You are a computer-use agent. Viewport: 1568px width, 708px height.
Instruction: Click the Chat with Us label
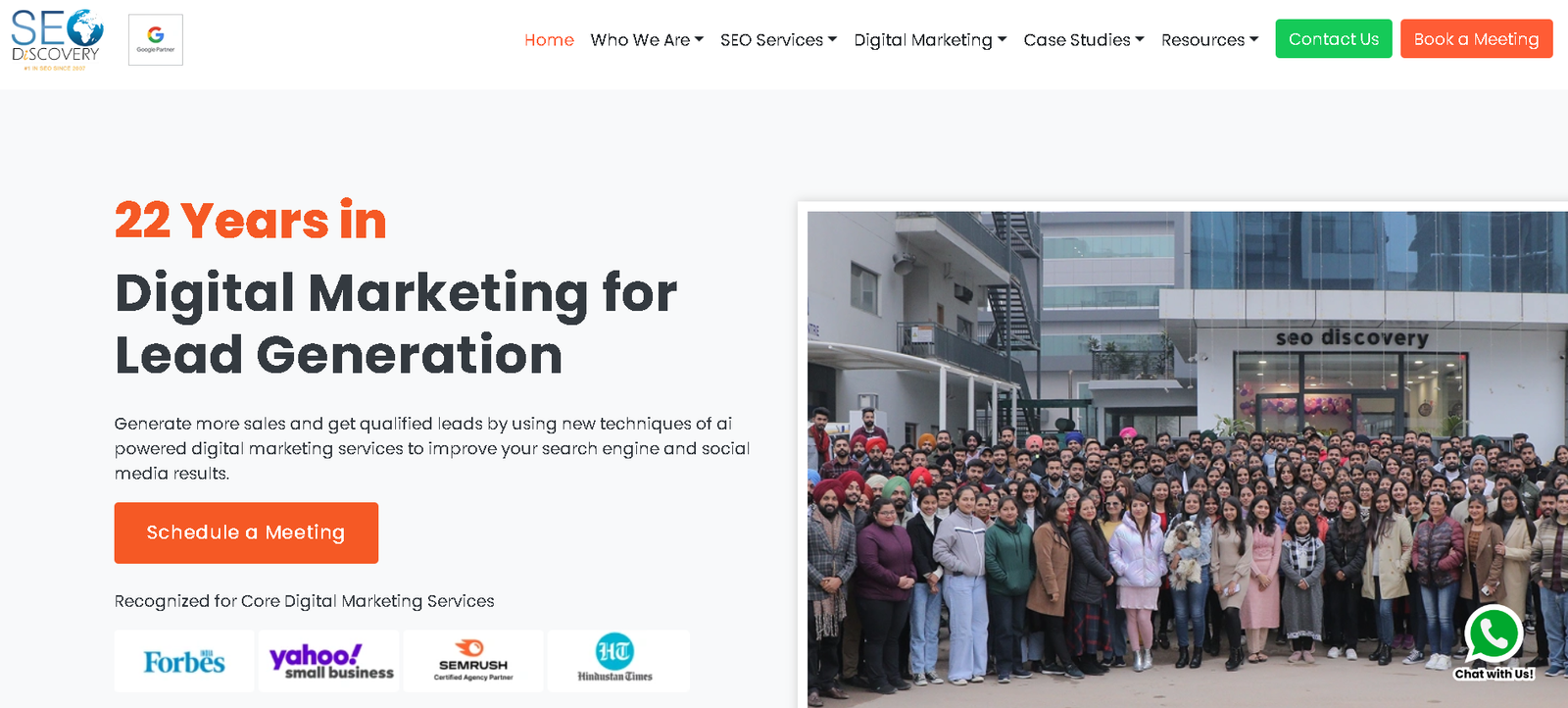point(1494,674)
